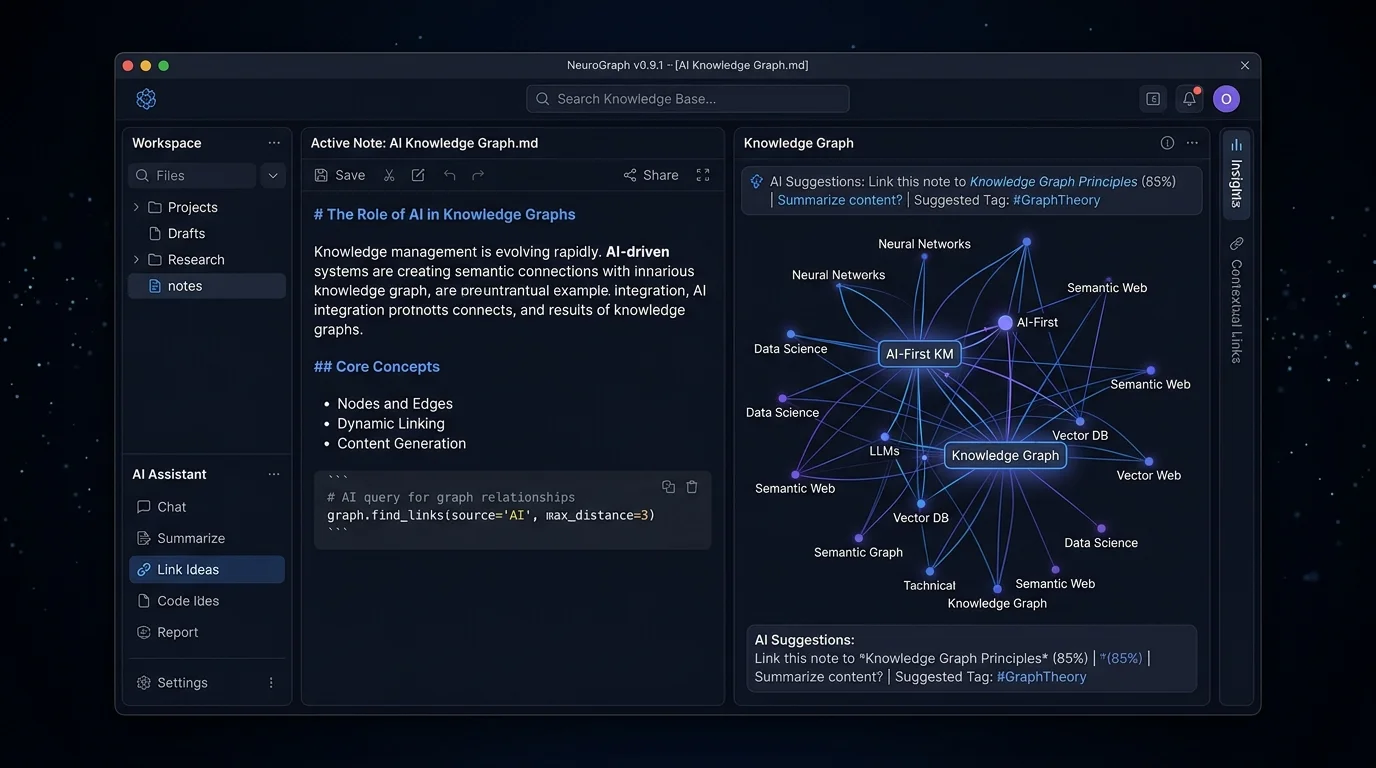This screenshot has height=768, width=1376.
Task: Select the boxed Knowledge Graph node
Action: (x=1005, y=455)
